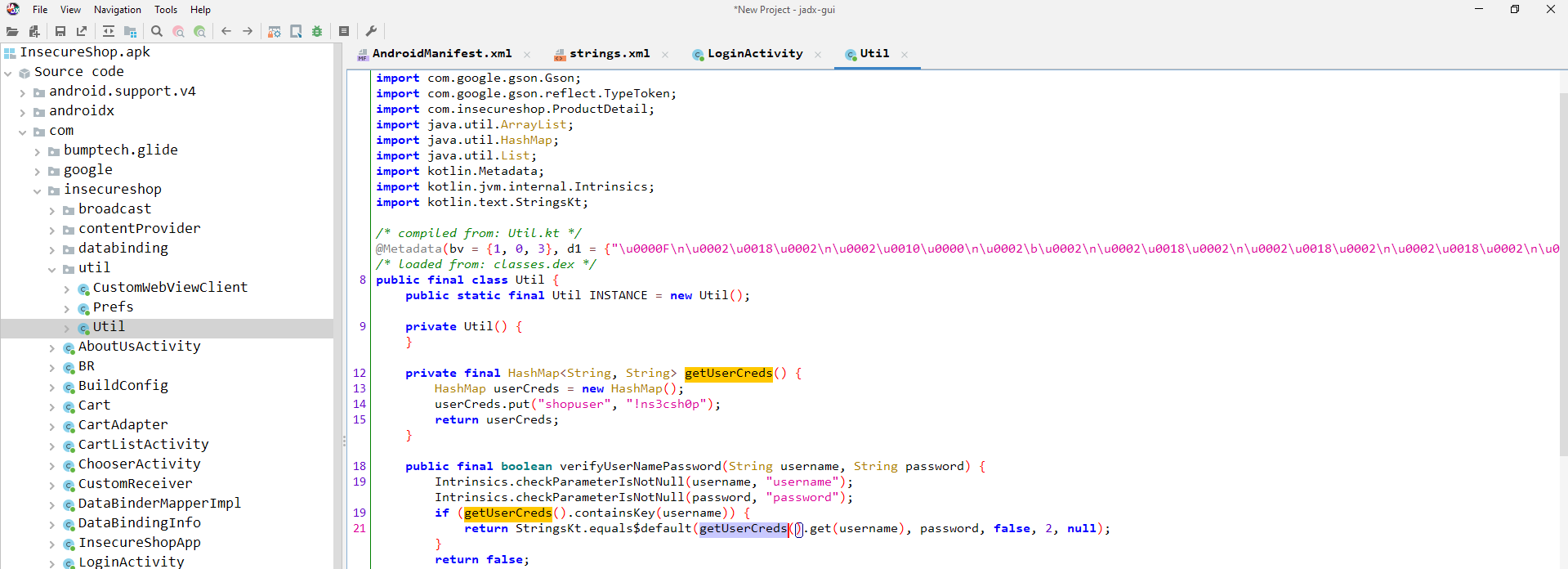Click the Save project floppy disk icon
Screen dimensions: 1568x569
[x=60, y=31]
